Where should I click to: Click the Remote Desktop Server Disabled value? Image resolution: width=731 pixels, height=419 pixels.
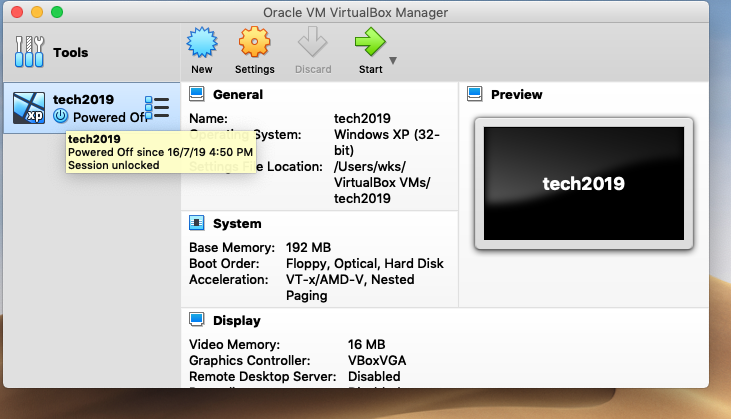coord(374,377)
